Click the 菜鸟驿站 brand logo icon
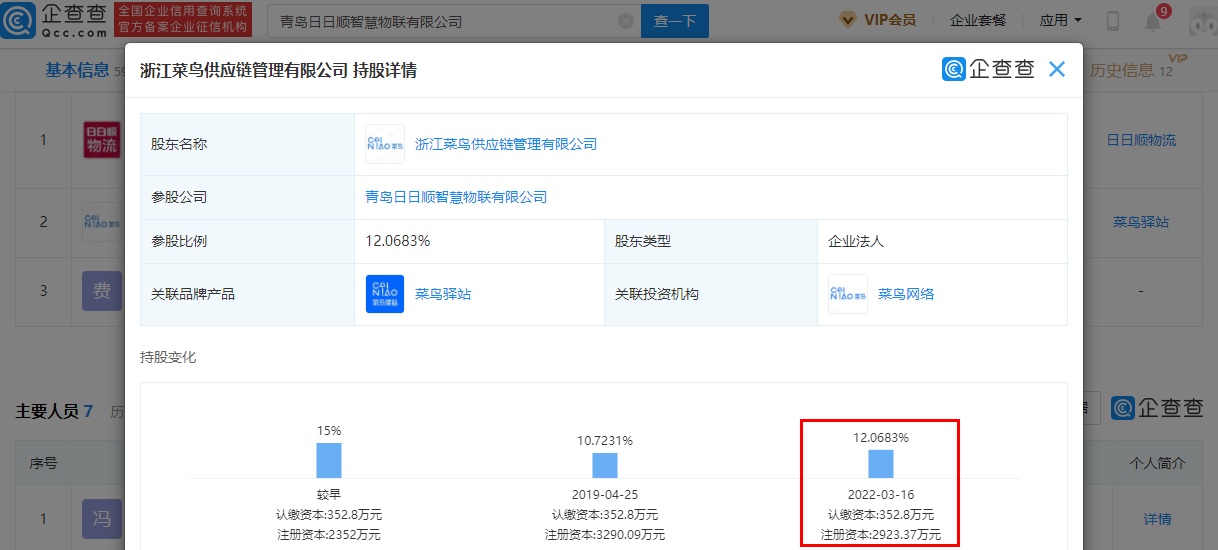 tap(385, 294)
